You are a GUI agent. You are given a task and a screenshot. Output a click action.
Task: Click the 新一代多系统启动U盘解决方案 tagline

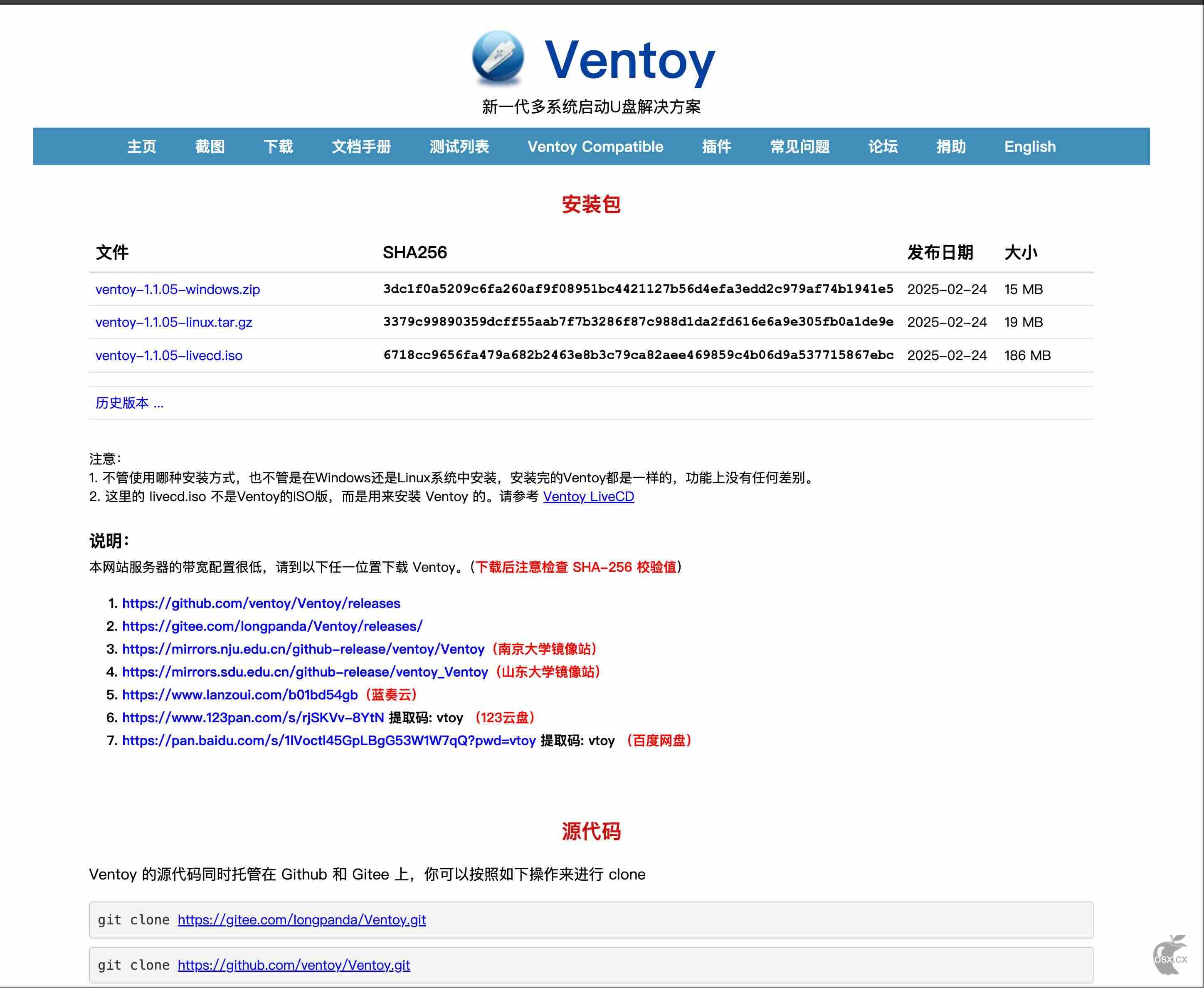coord(591,106)
